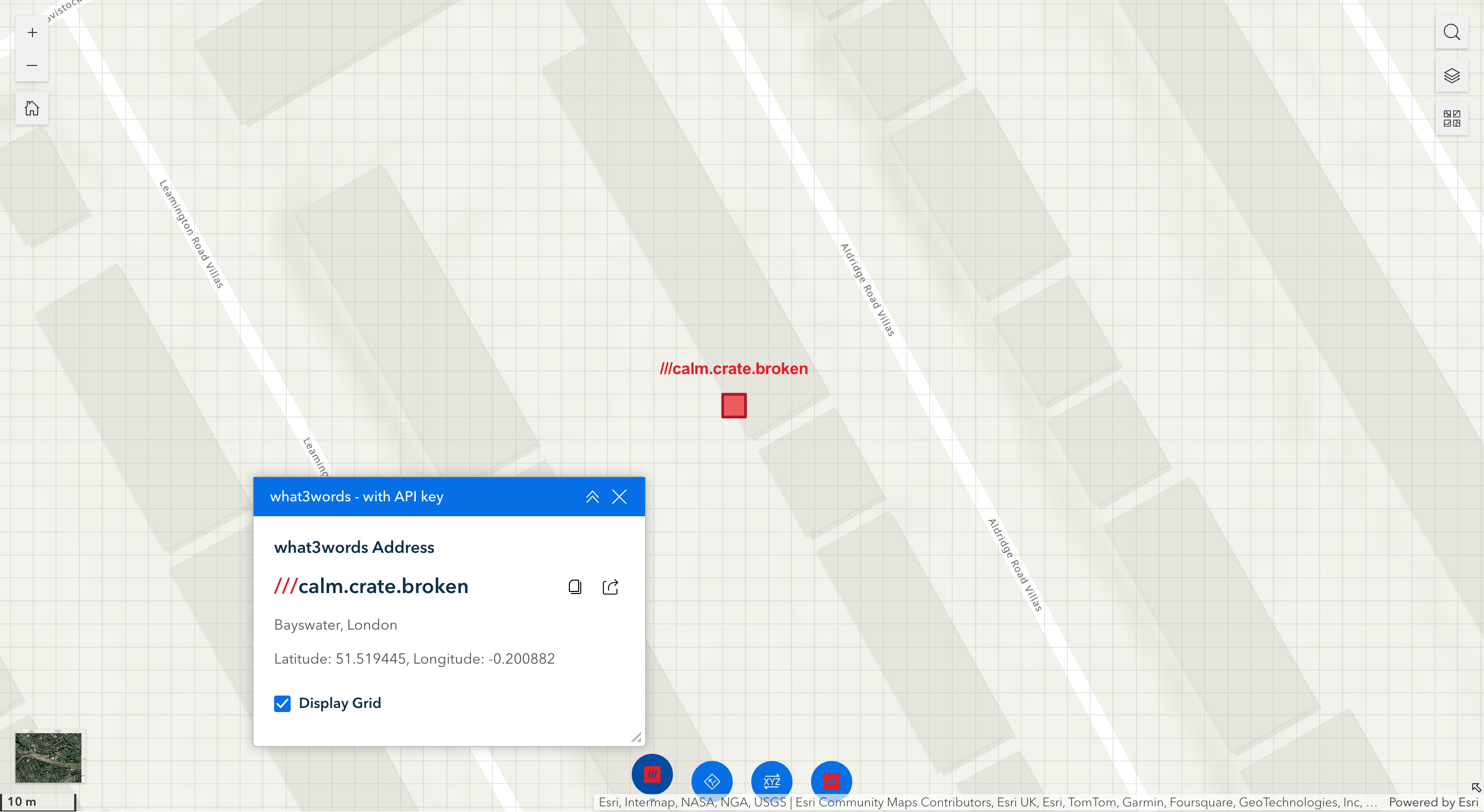Click the Bayswater, London text
The width and height of the screenshot is (1484, 812).
(x=336, y=625)
